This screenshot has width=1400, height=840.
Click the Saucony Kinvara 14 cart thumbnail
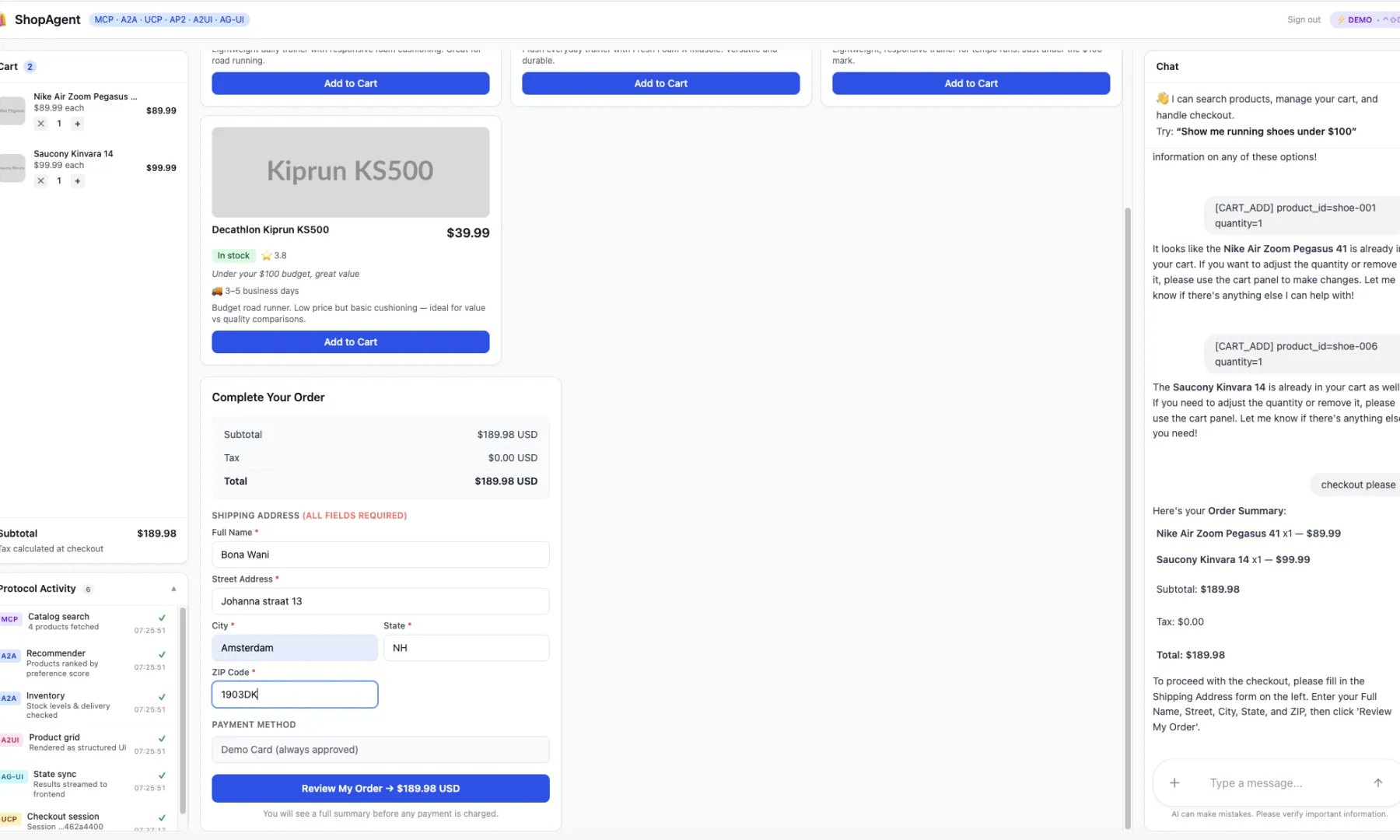pyautogui.click(x=12, y=168)
